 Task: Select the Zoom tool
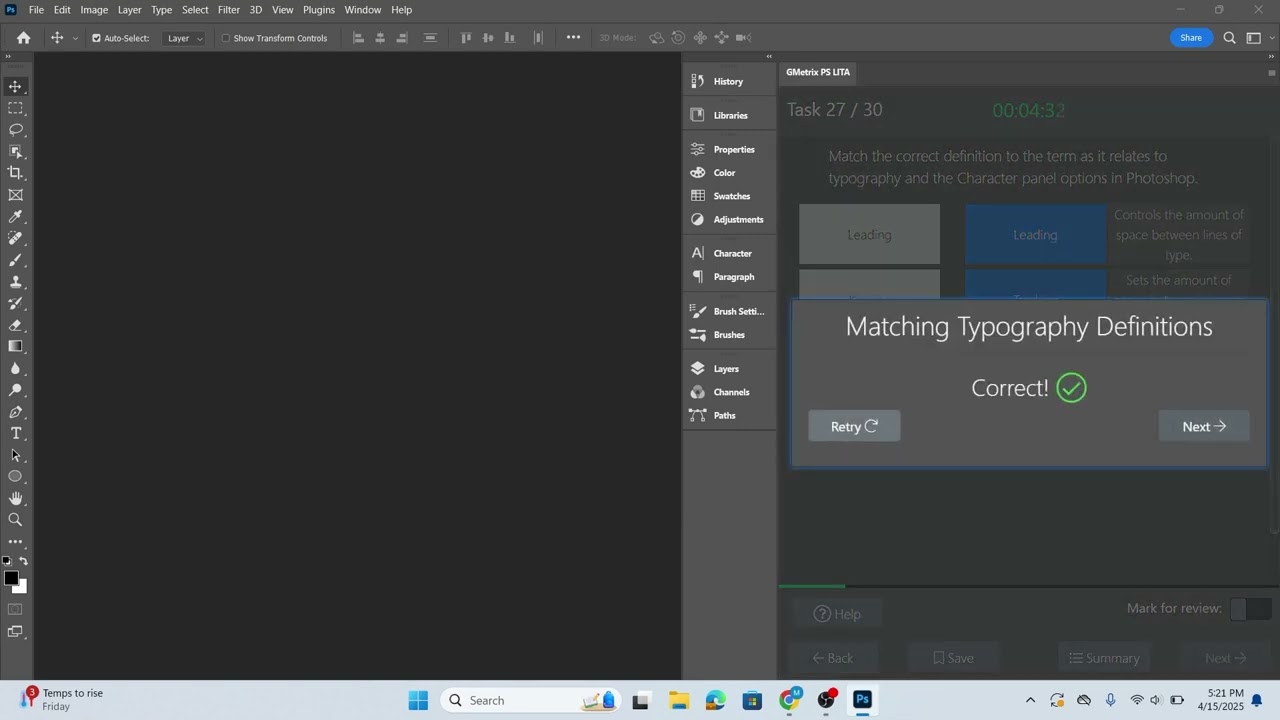15,520
